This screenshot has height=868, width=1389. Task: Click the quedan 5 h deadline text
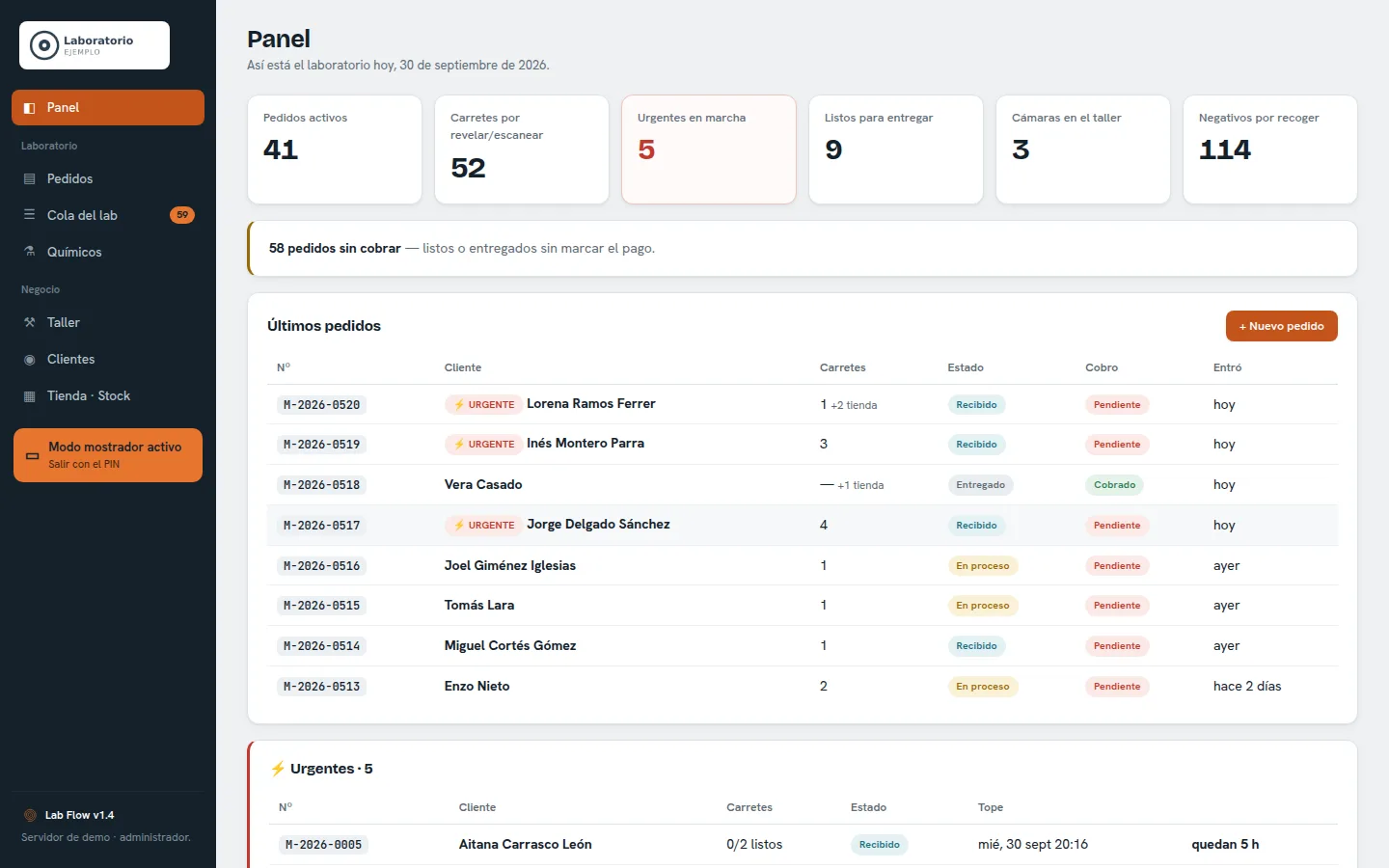[x=1225, y=845]
